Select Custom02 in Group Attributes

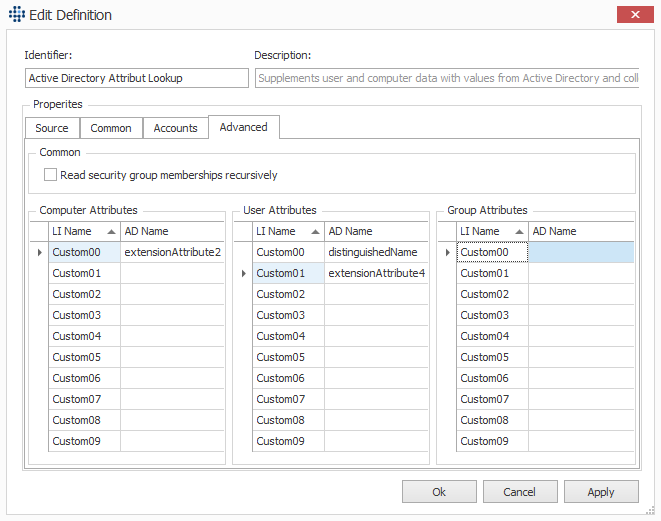pos(492,294)
